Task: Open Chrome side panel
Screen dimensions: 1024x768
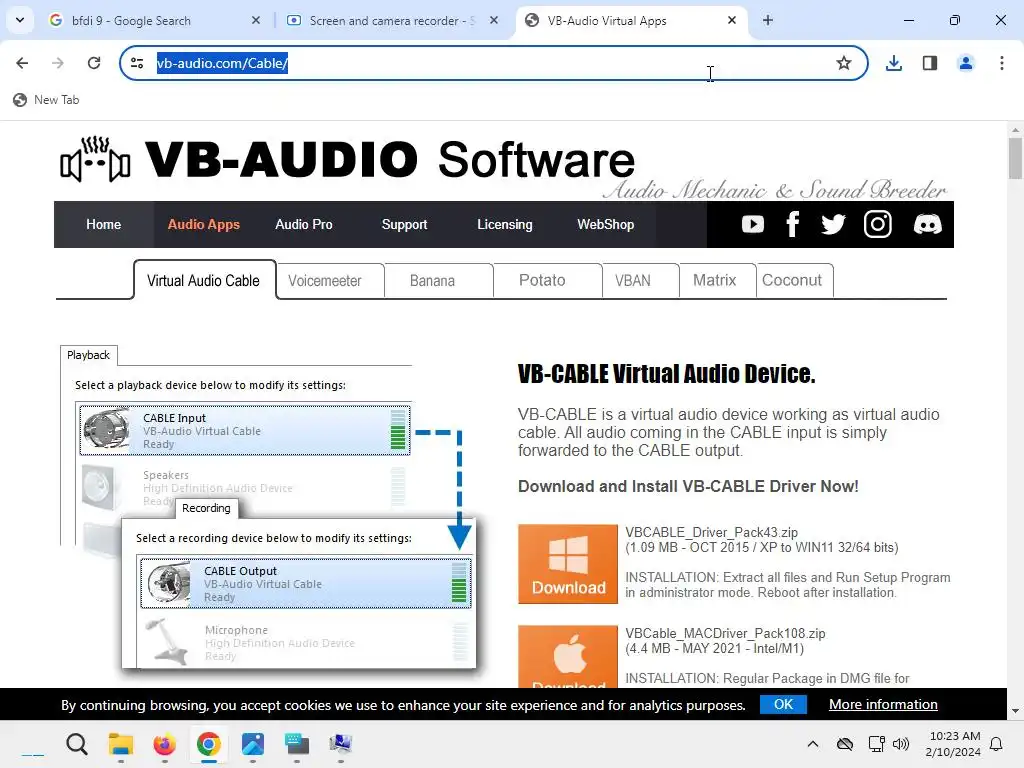Action: point(930,63)
